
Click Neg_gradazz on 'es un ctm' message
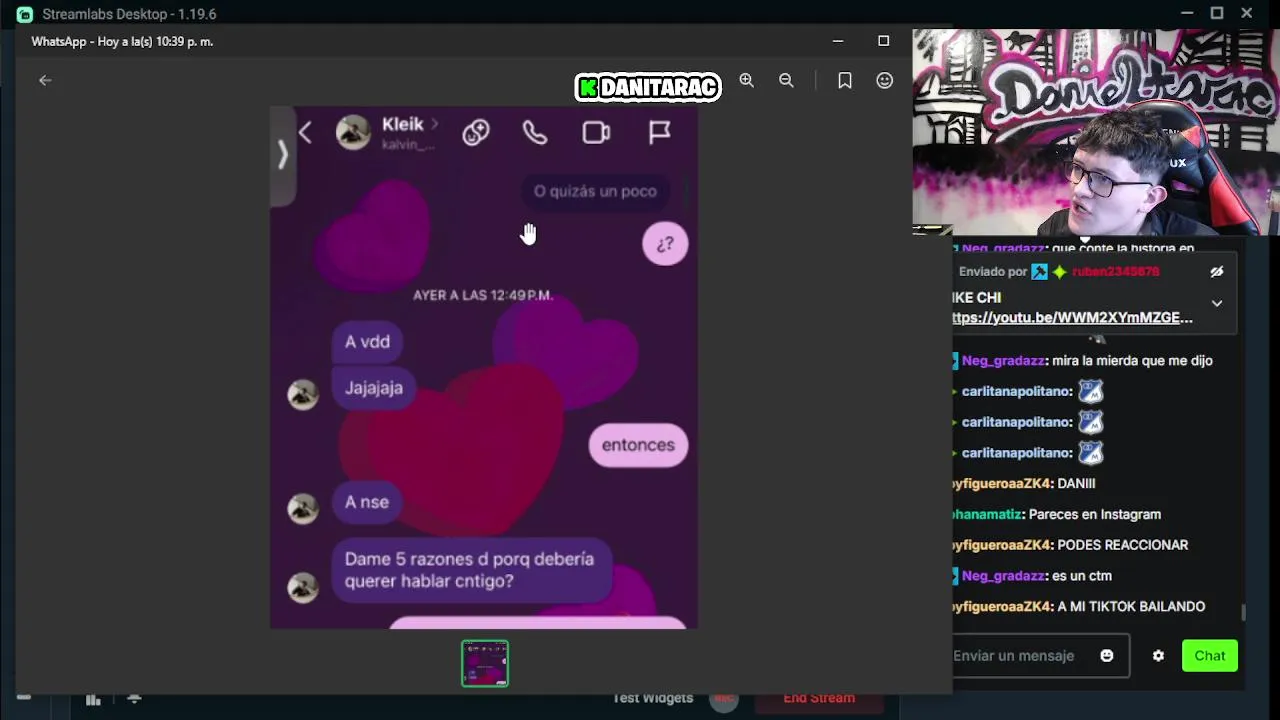(x=1004, y=576)
